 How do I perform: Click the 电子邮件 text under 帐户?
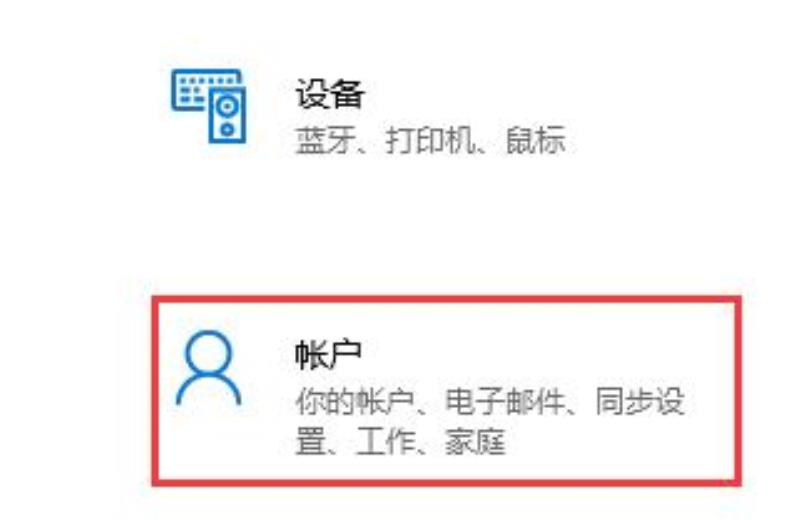coord(505,401)
